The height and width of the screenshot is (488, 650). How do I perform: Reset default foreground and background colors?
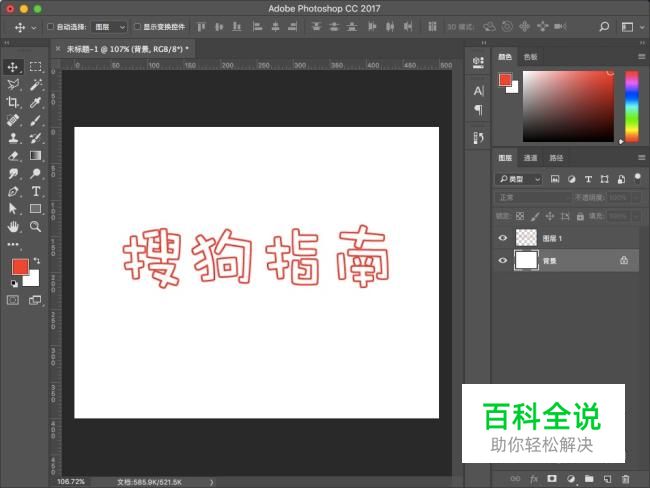[x=15, y=284]
